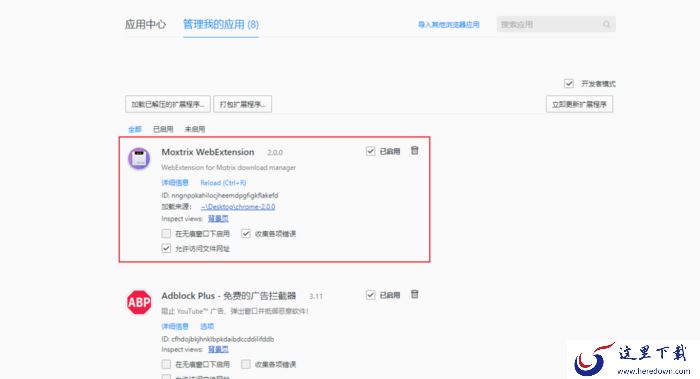Click Moxtrix extension ID text
The height and width of the screenshot is (379, 700).
click(220, 196)
